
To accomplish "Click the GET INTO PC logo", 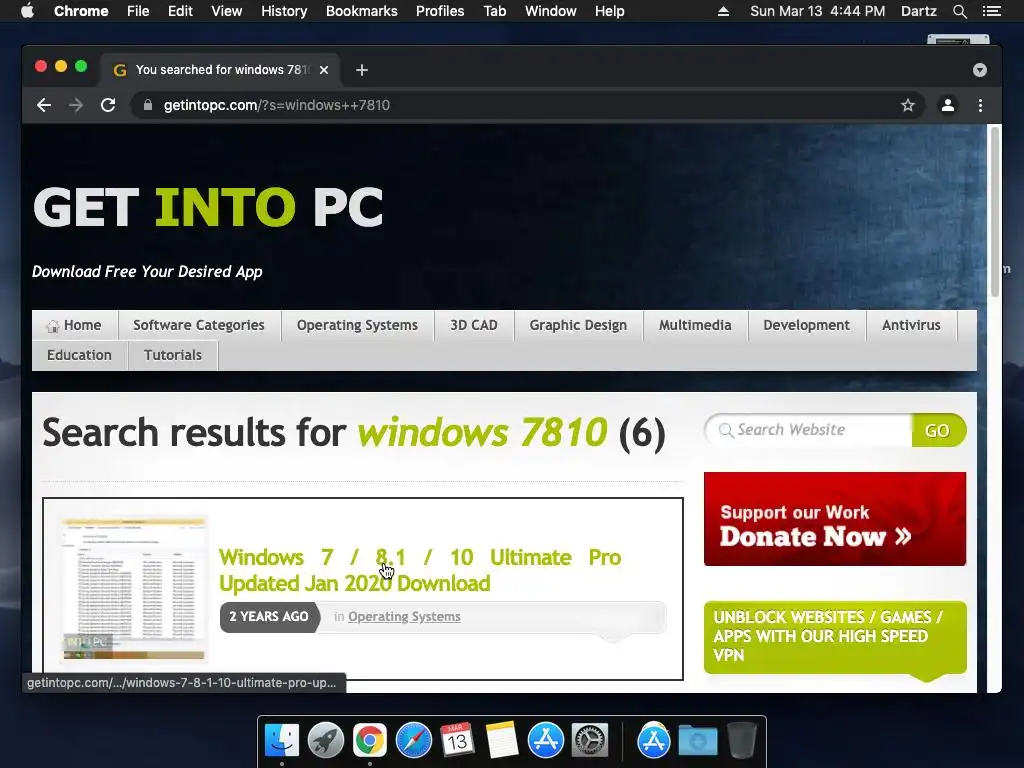I will (208, 207).
